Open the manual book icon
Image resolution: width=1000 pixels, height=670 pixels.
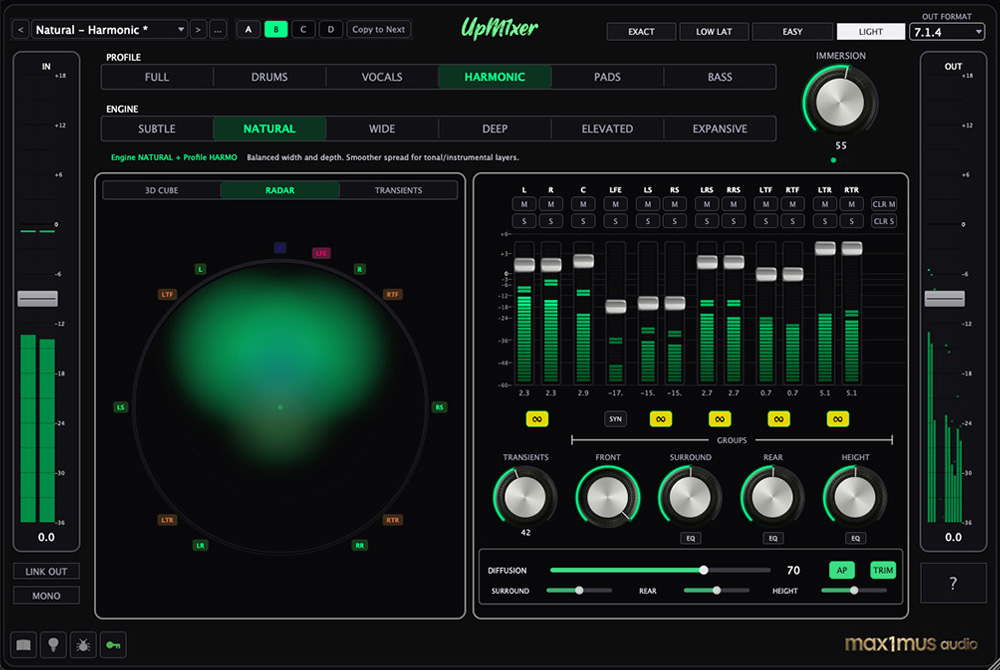click(x=22, y=645)
